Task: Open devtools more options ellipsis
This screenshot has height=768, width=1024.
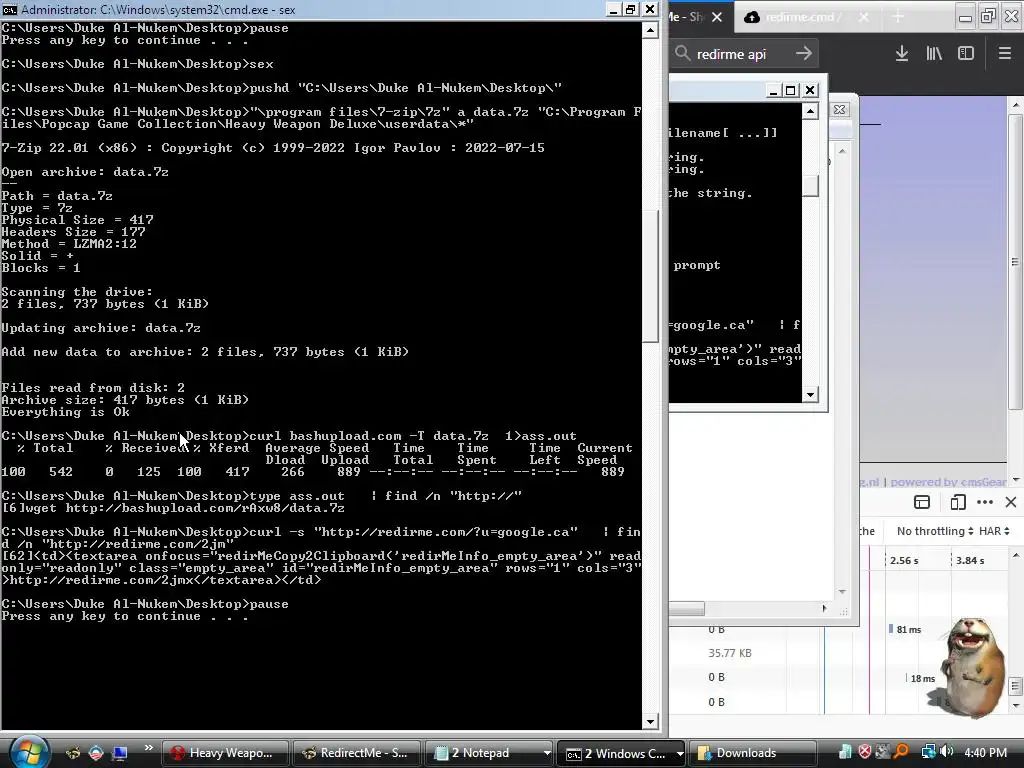Action: click(985, 502)
